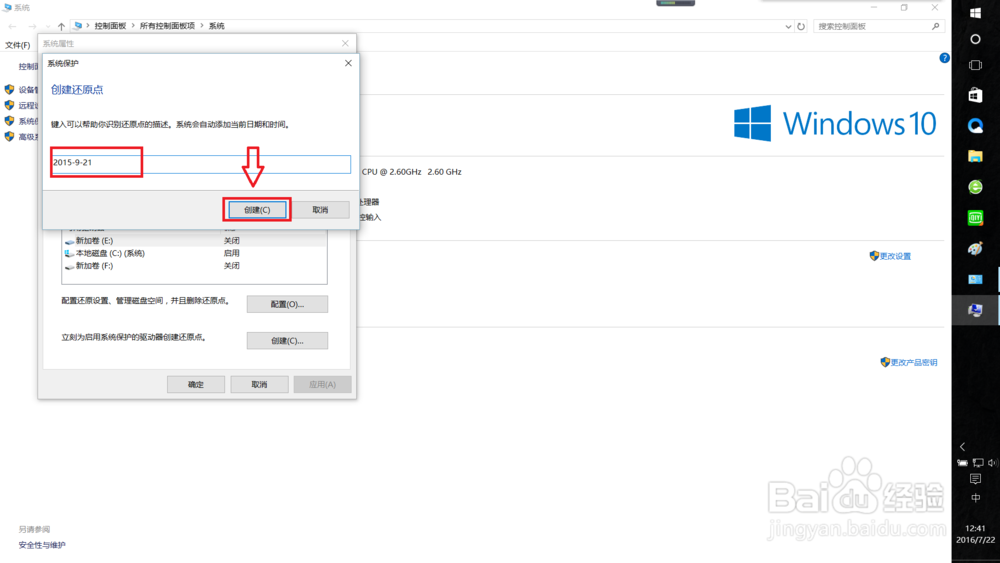Open File Explorer from the taskbar
The width and height of the screenshot is (1000, 563).
click(975, 156)
